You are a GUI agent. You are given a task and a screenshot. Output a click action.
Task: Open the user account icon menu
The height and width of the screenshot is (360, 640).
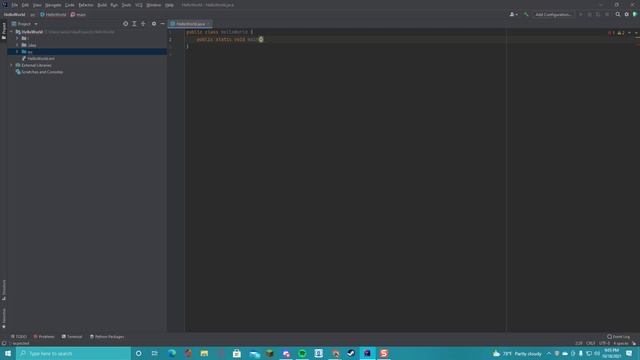[513, 14]
